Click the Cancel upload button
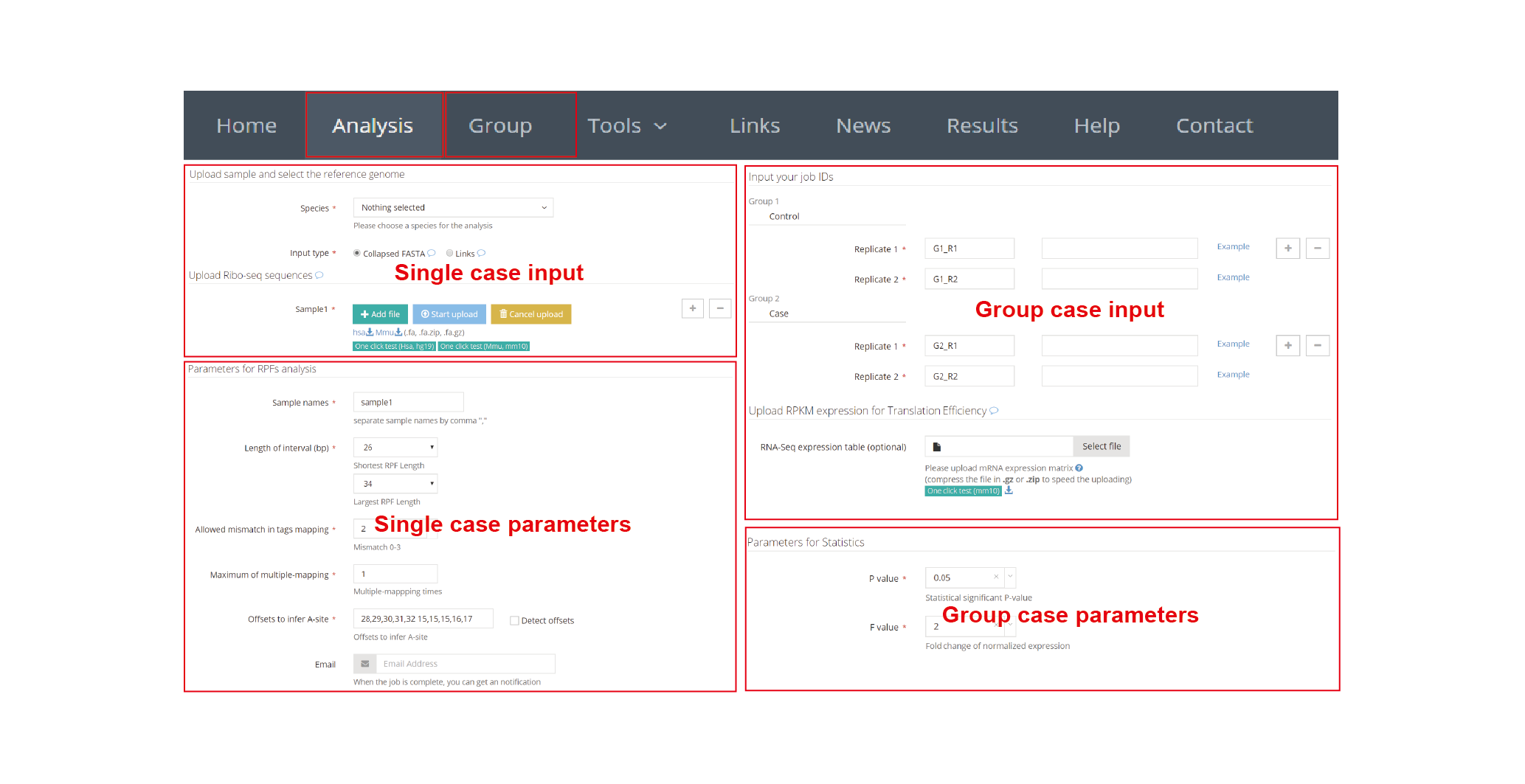 (531, 314)
